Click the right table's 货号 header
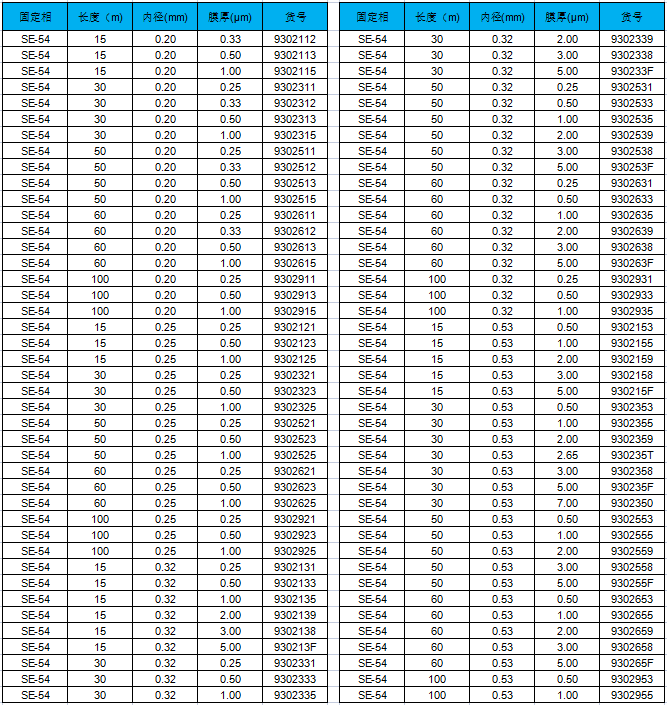The height and width of the screenshot is (705, 667). pyautogui.click(x=631, y=17)
